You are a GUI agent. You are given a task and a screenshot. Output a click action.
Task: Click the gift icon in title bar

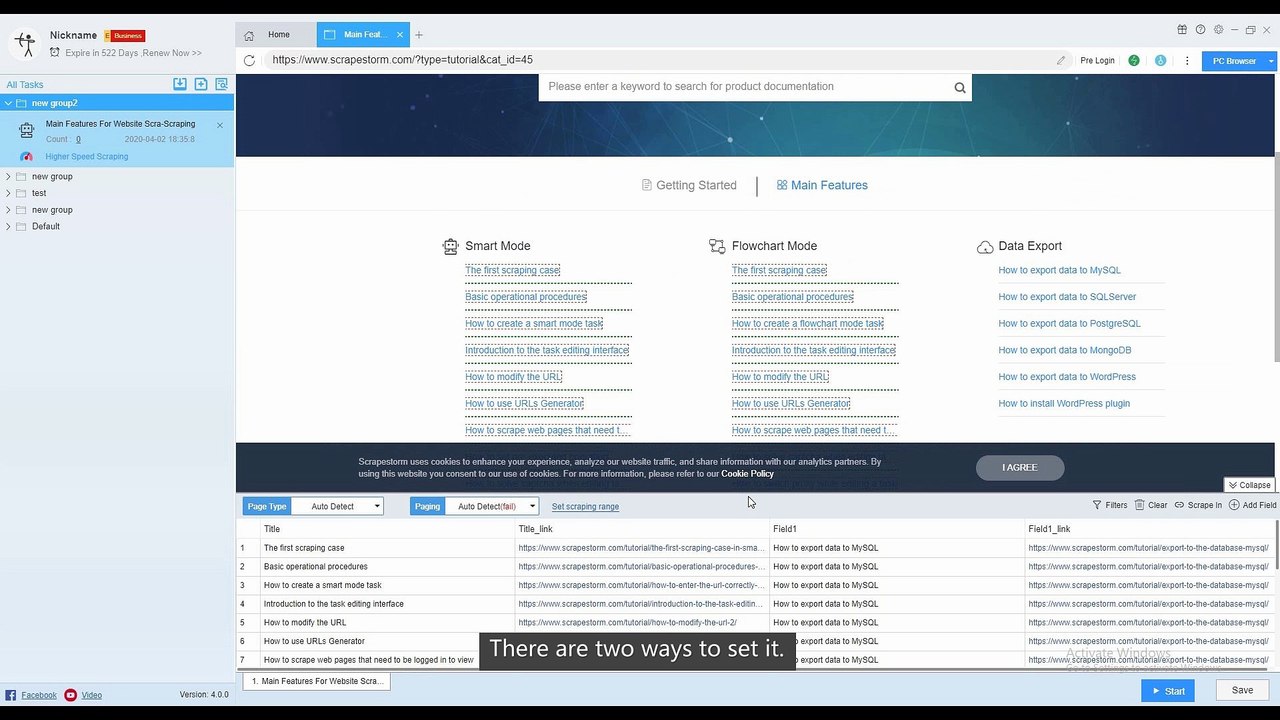(1182, 30)
